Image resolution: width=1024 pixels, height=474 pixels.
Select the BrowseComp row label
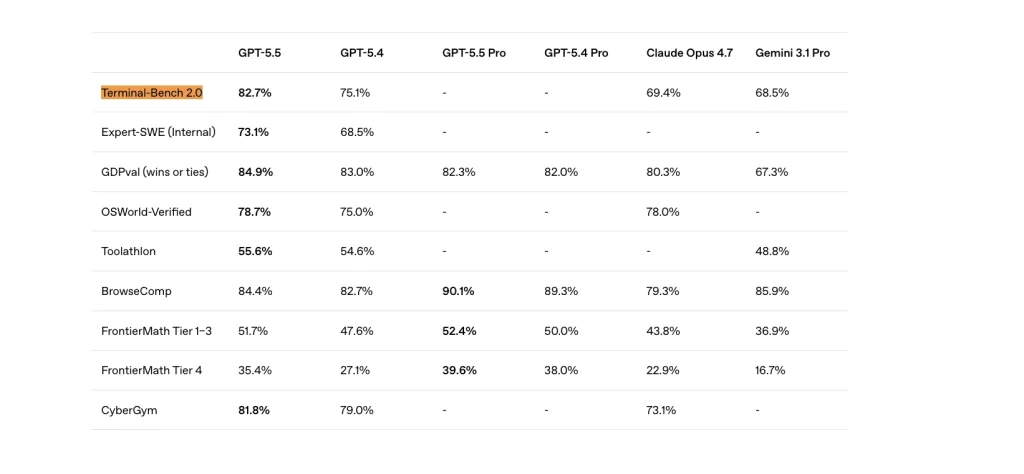136,291
